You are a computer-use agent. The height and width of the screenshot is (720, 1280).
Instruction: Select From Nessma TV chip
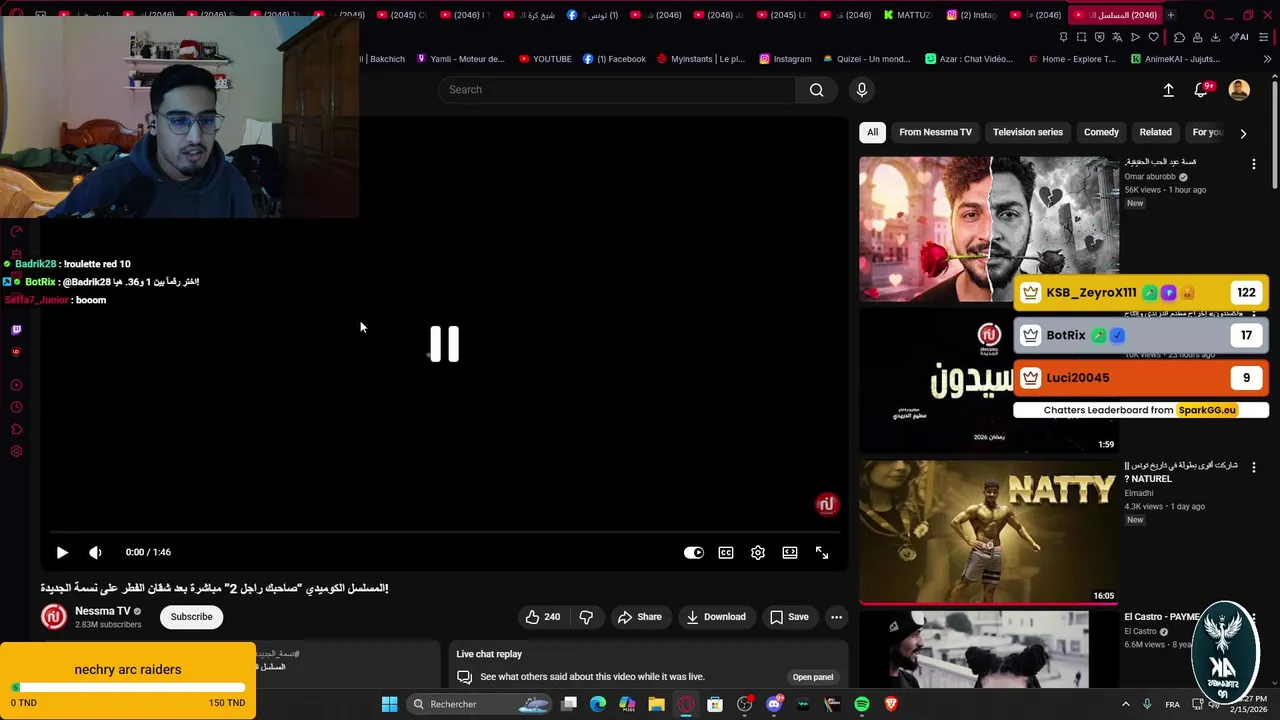point(935,132)
